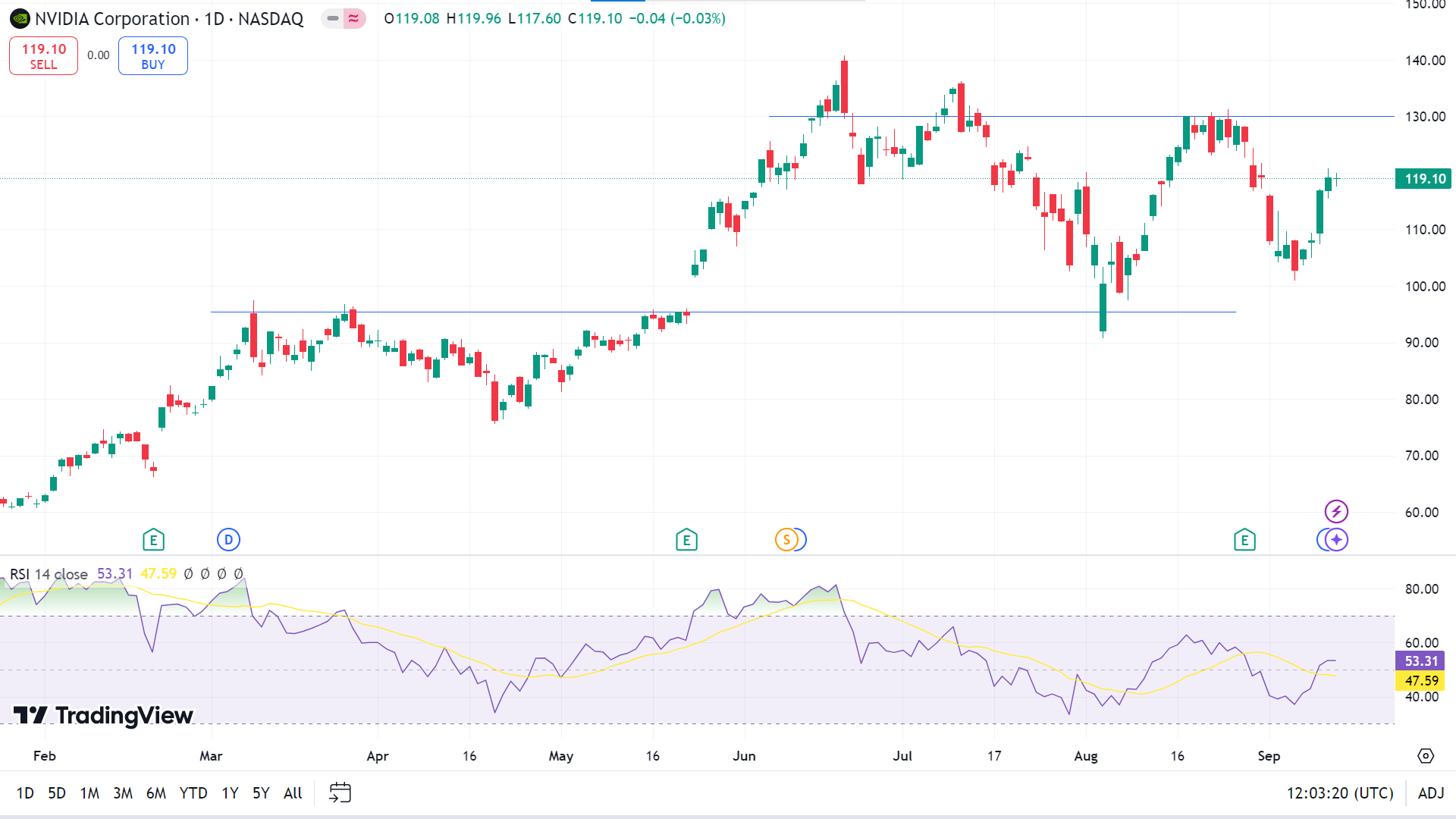The width and height of the screenshot is (1456, 819).
Task: Click the C119.10 close value
Action: pyautogui.click(x=595, y=18)
